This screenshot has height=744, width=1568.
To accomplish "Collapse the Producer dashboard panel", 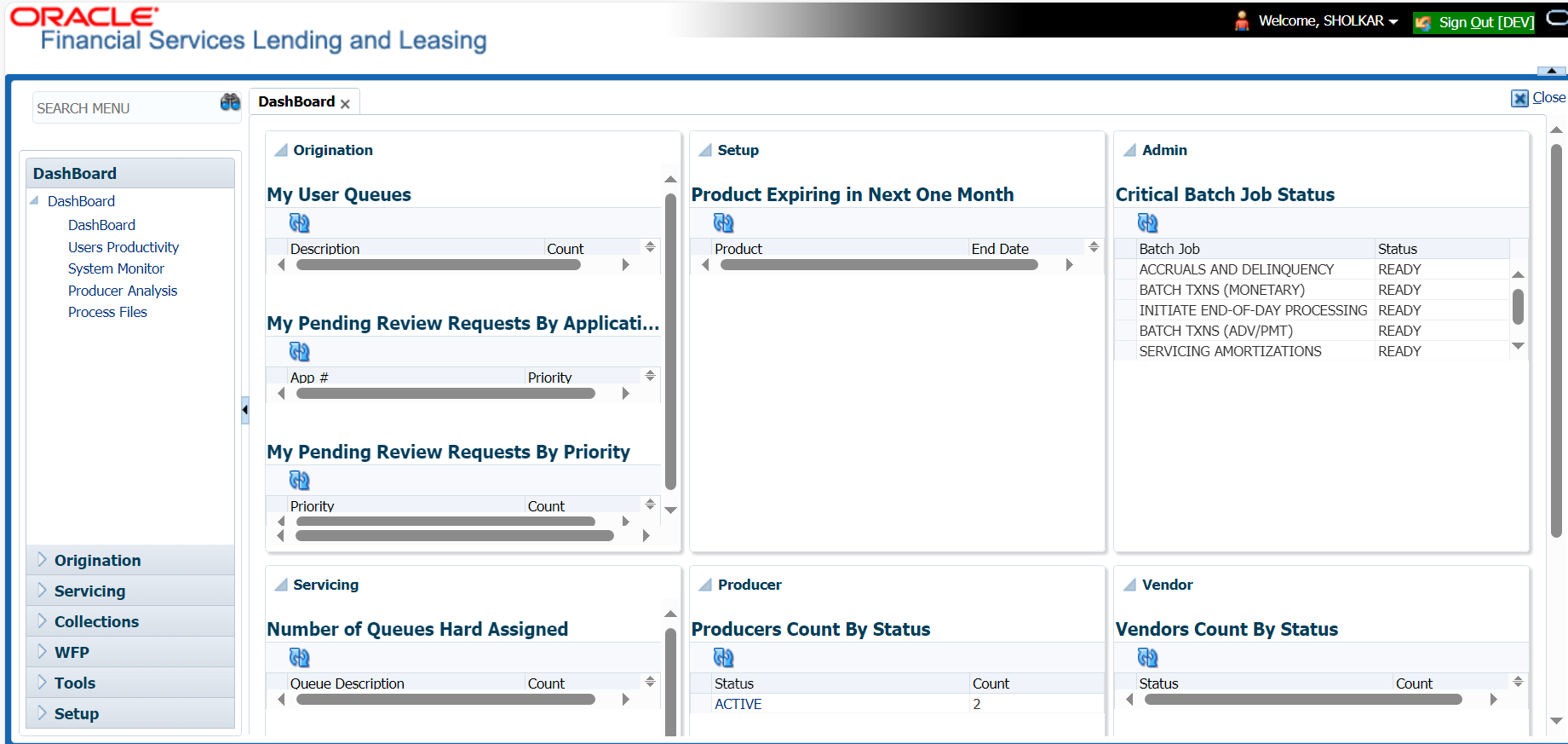I will click(x=704, y=585).
